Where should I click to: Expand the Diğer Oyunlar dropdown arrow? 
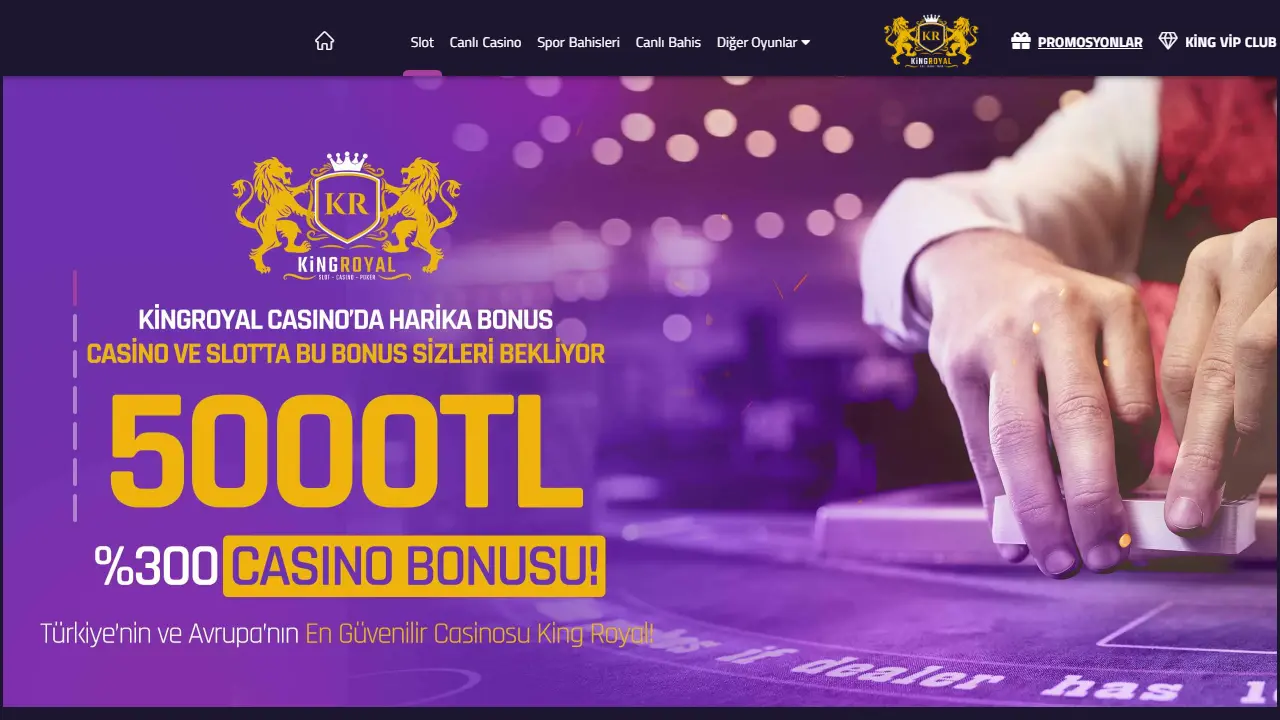tap(806, 43)
